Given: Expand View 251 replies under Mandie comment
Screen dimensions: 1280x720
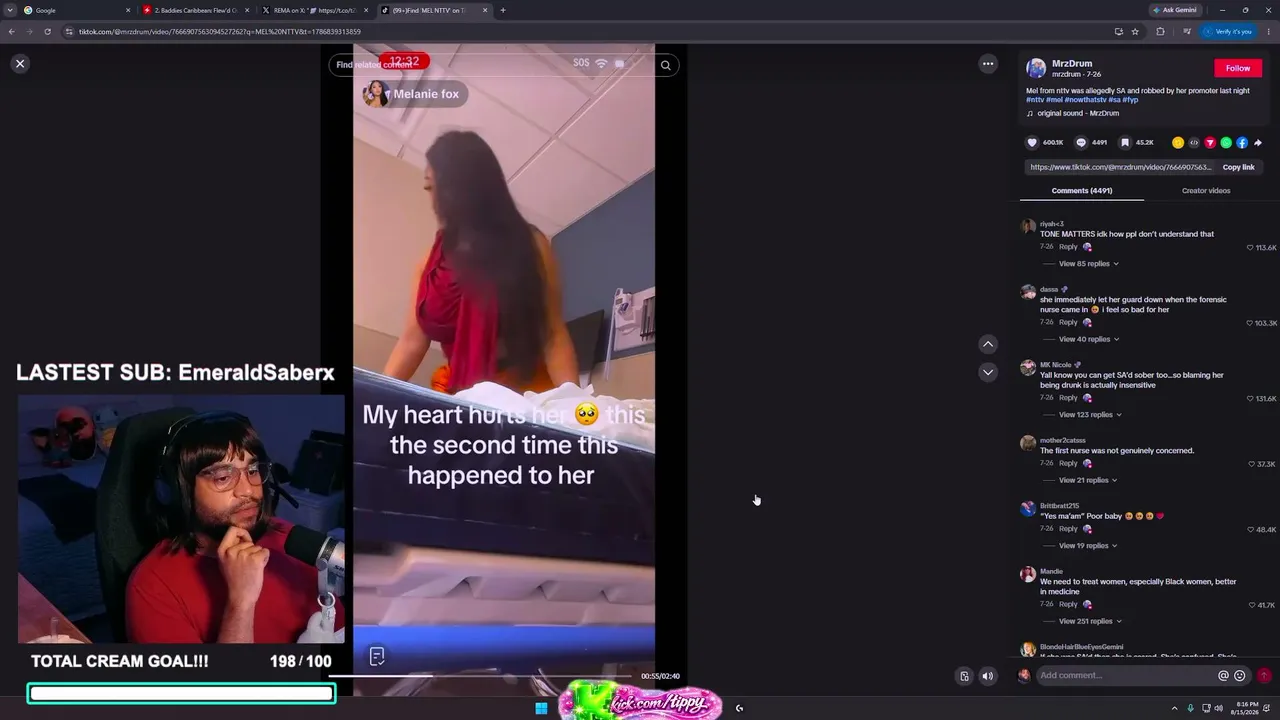Looking at the screenshot, I should coord(1090,621).
